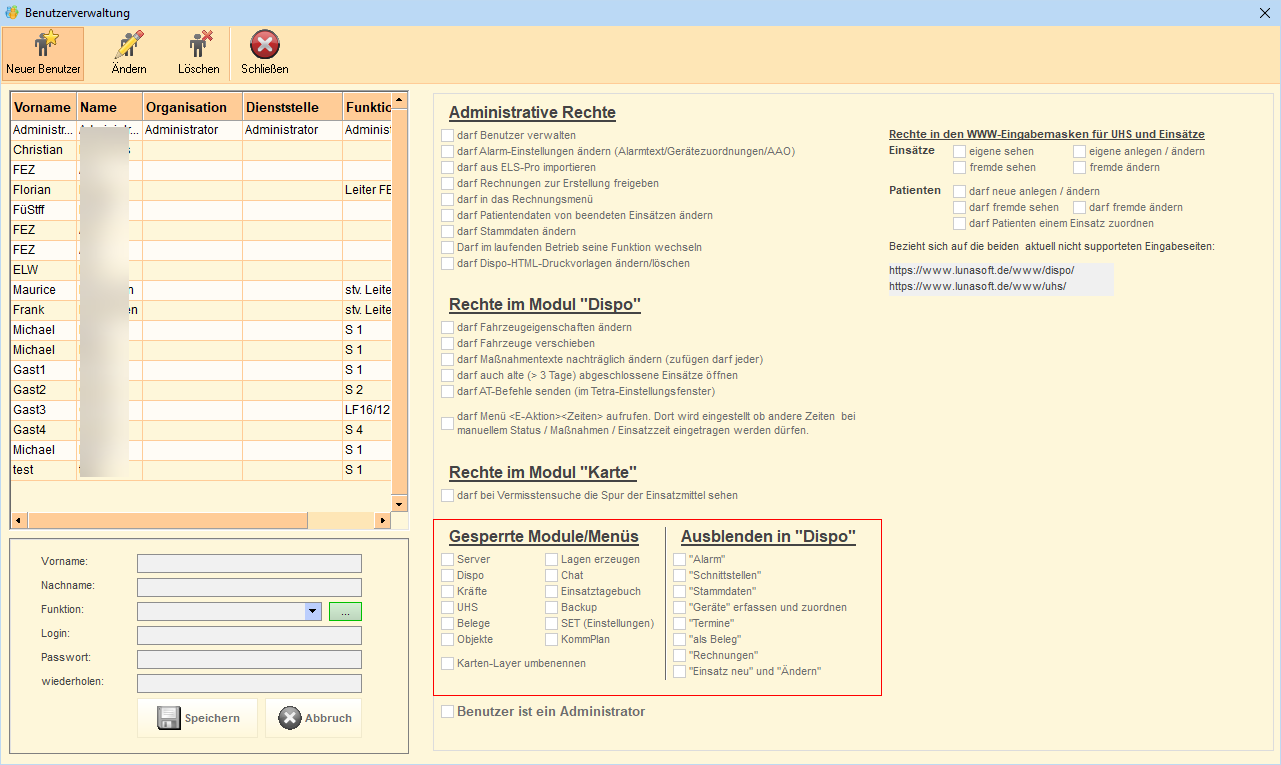Click horizontal scrollbar left arrow in user list
1281x765 pixels.
coord(19,521)
